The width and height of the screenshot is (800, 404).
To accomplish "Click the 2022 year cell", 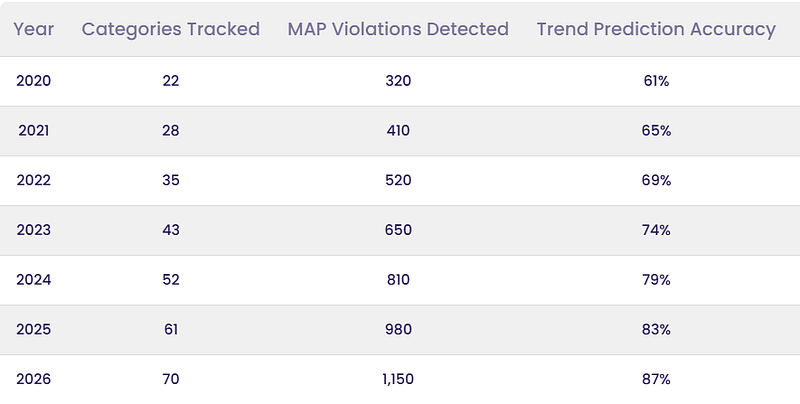I will pyautogui.click(x=34, y=180).
